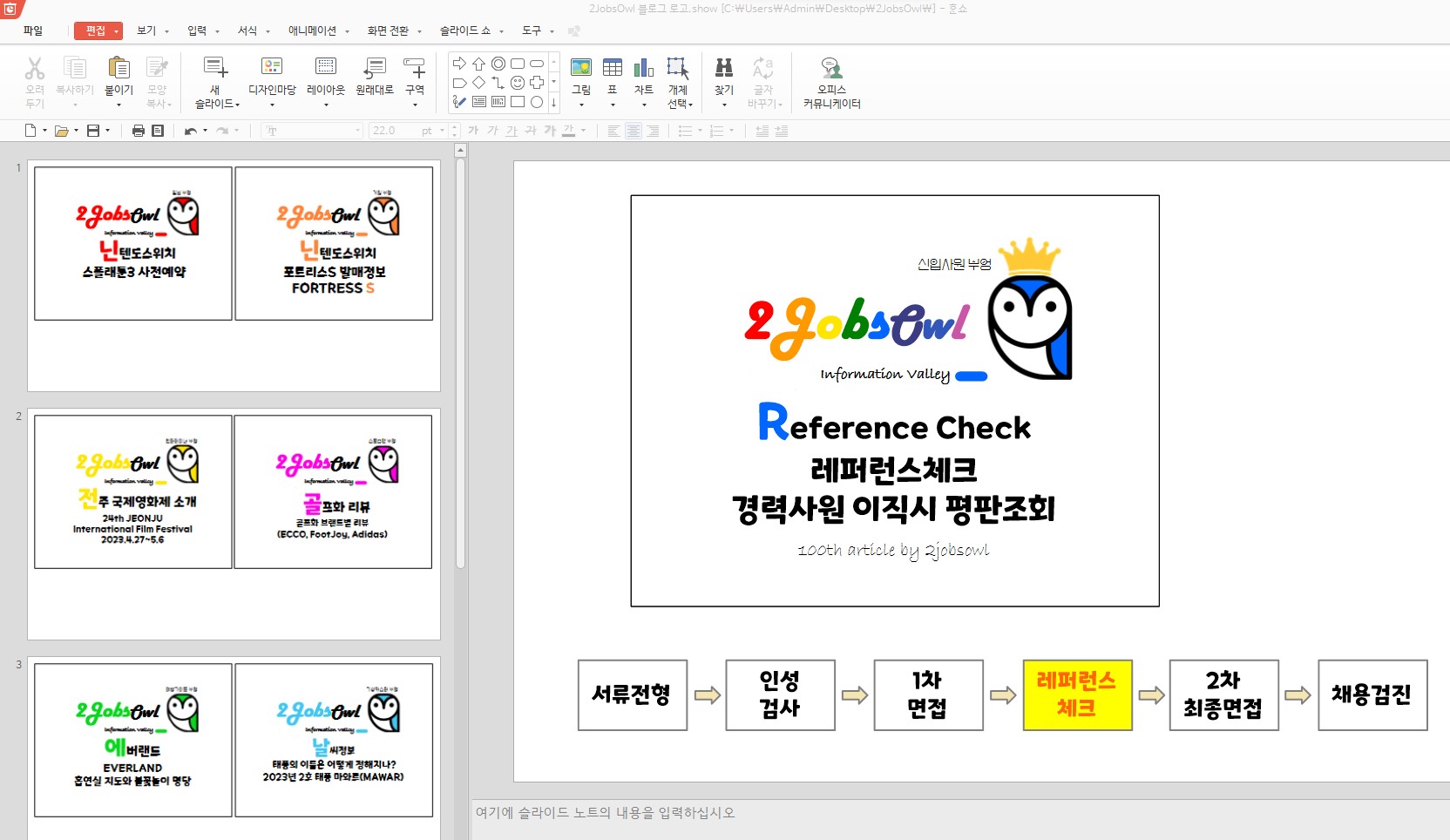Select the 1차 면접 box on slide

click(928, 694)
